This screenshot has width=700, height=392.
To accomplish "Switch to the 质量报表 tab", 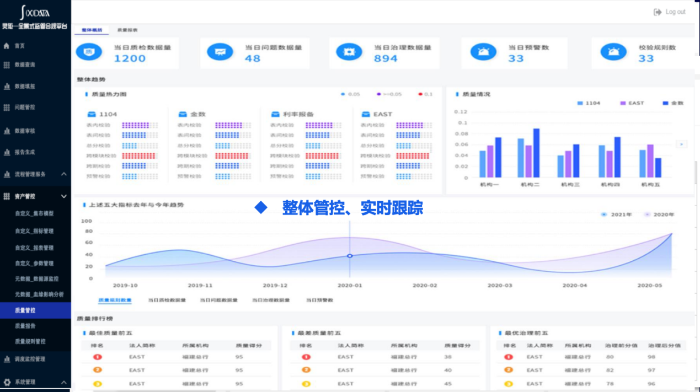I will pyautogui.click(x=127, y=30).
